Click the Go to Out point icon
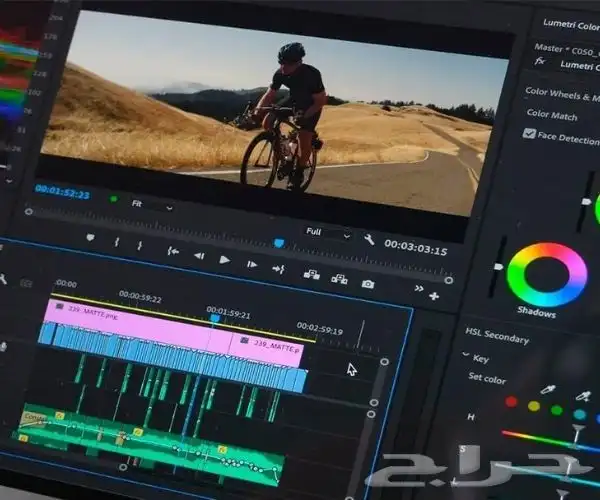 [x=279, y=268]
